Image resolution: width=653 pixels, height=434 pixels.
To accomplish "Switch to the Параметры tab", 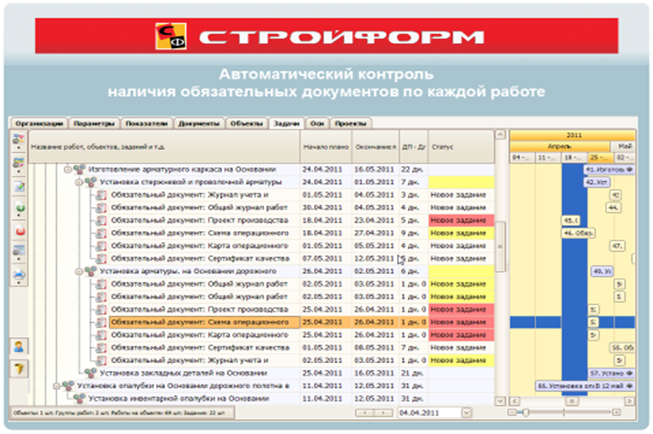I will [94, 124].
